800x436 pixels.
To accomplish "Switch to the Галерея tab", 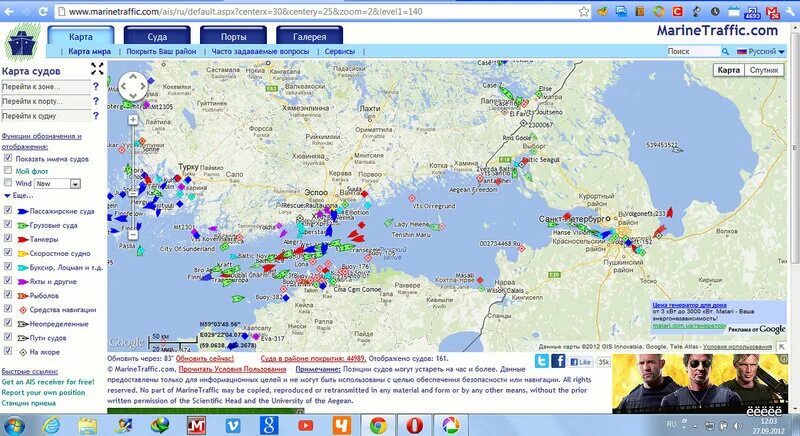I will 309,36.
